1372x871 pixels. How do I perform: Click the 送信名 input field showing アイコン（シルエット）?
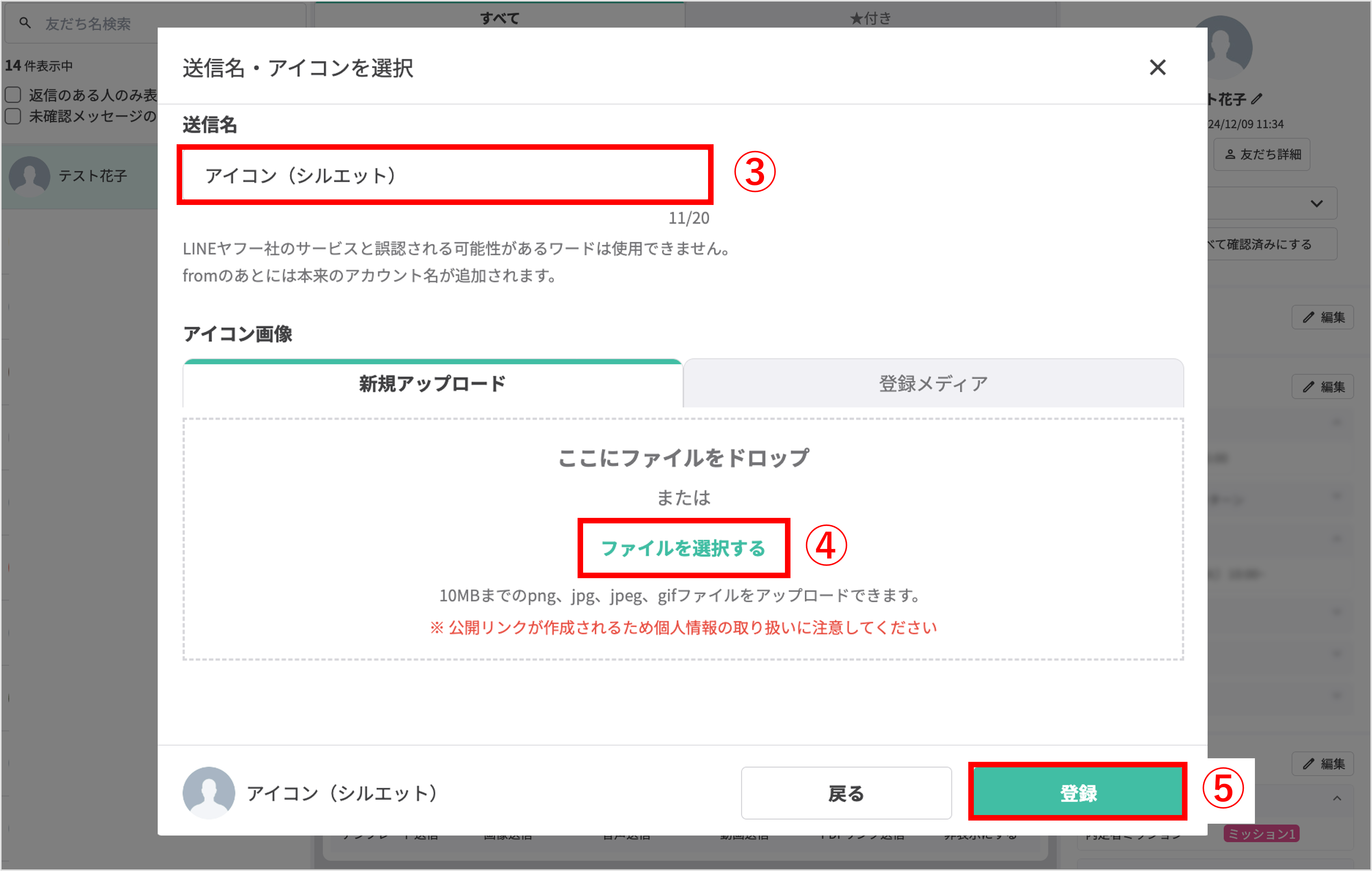click(x=444, y=175)
